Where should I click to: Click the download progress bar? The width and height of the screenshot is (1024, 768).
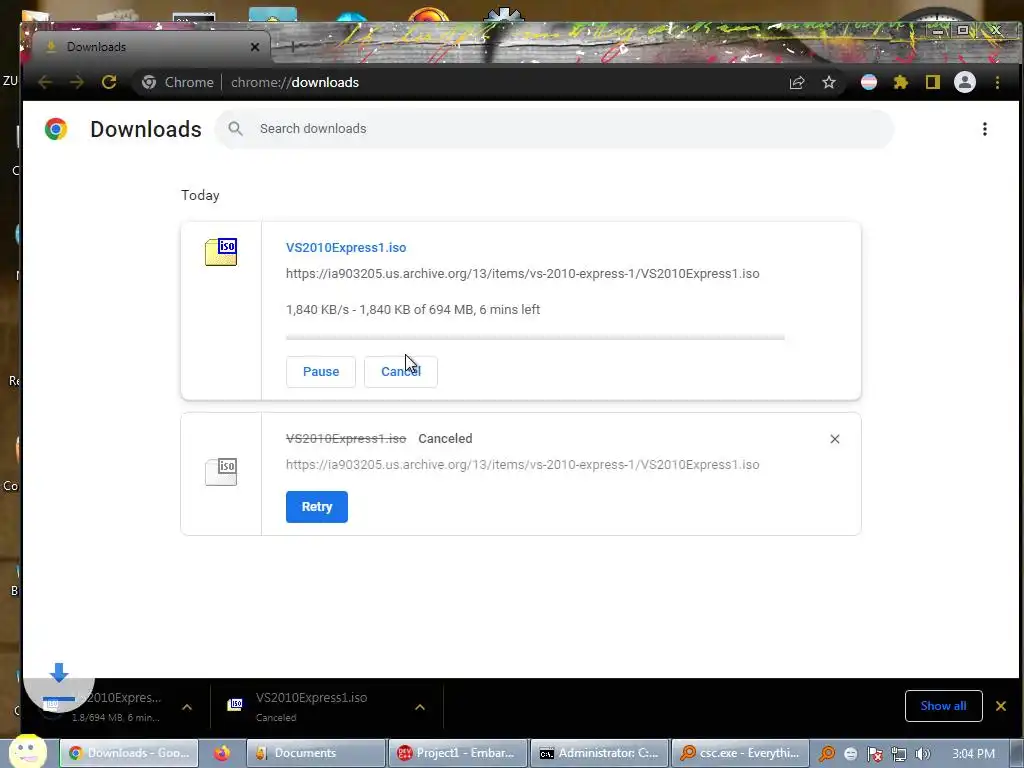tap(535, 338)
